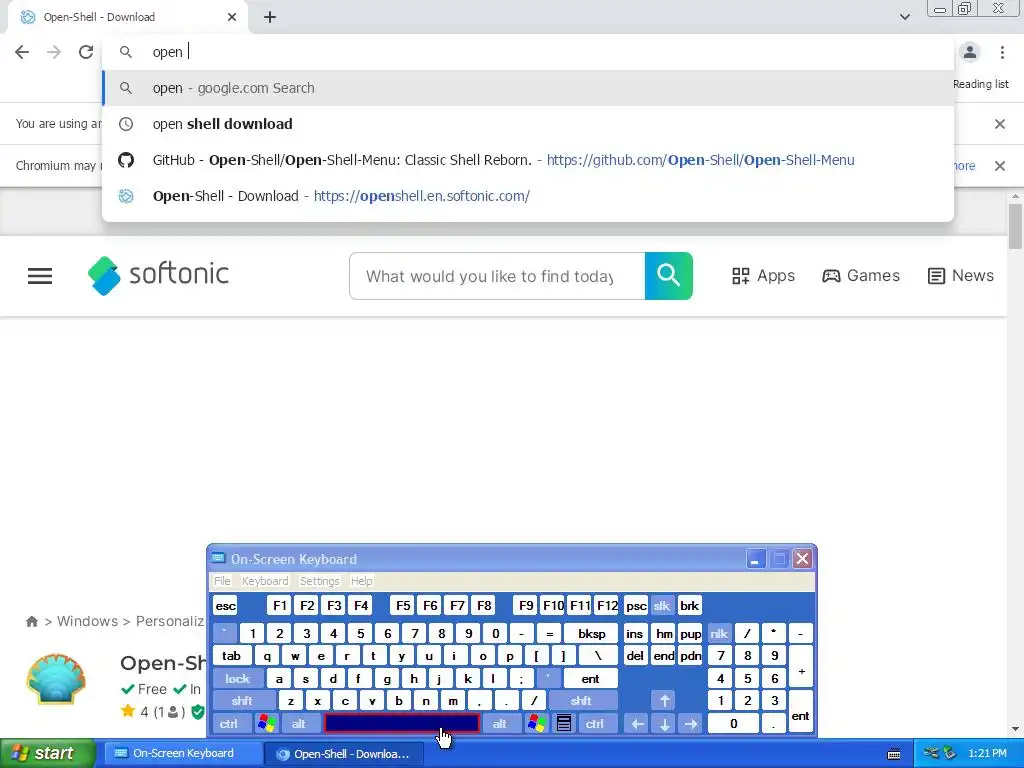Toggle the caps lock key on the keyboard
The height and width of the screenshot is (768, 1024).
[238, 679]
